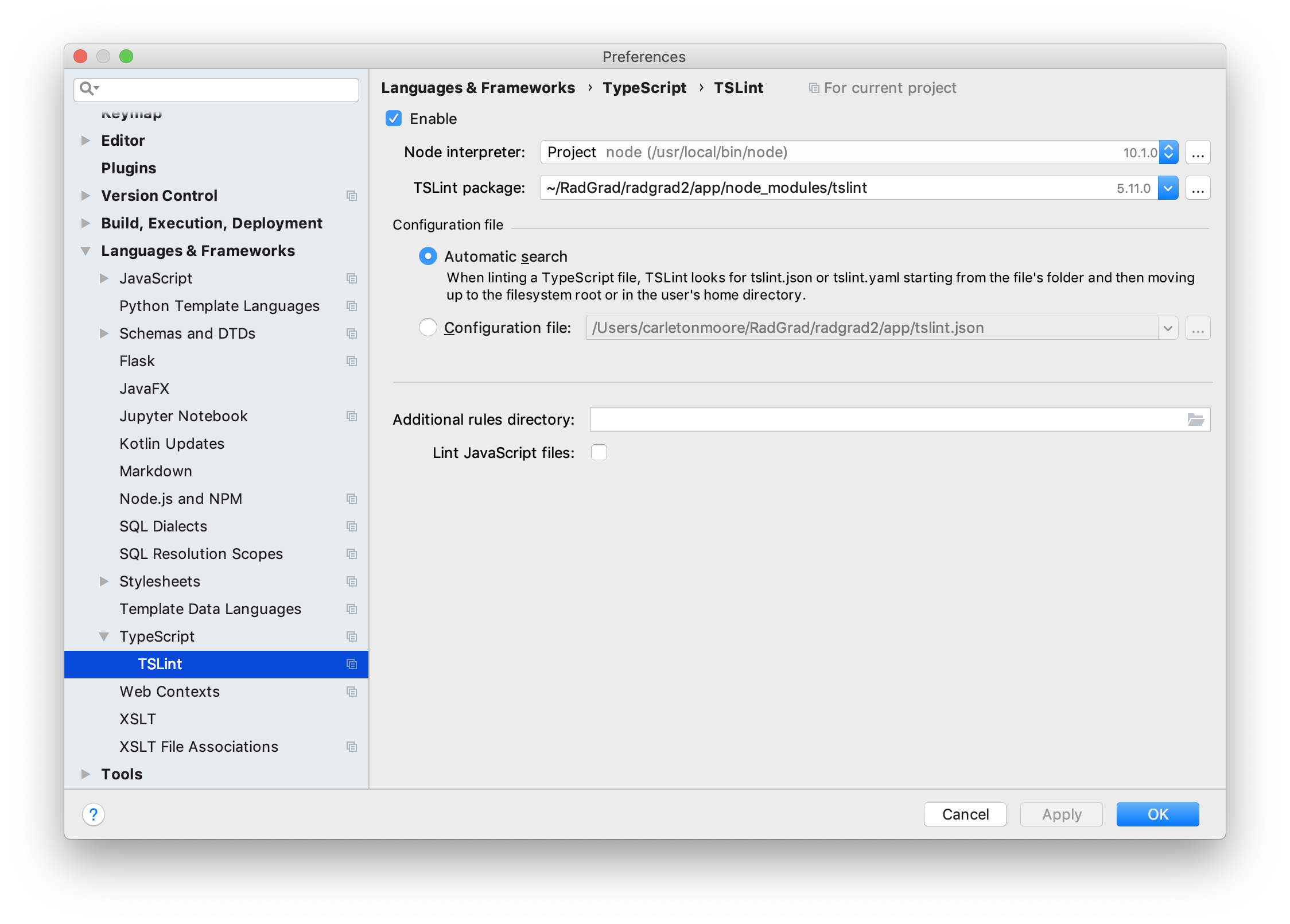The height and width of the screenshot is (924, 1290).
Task: Expand the JavaScript tree node
Action: (x=104, y=278)
